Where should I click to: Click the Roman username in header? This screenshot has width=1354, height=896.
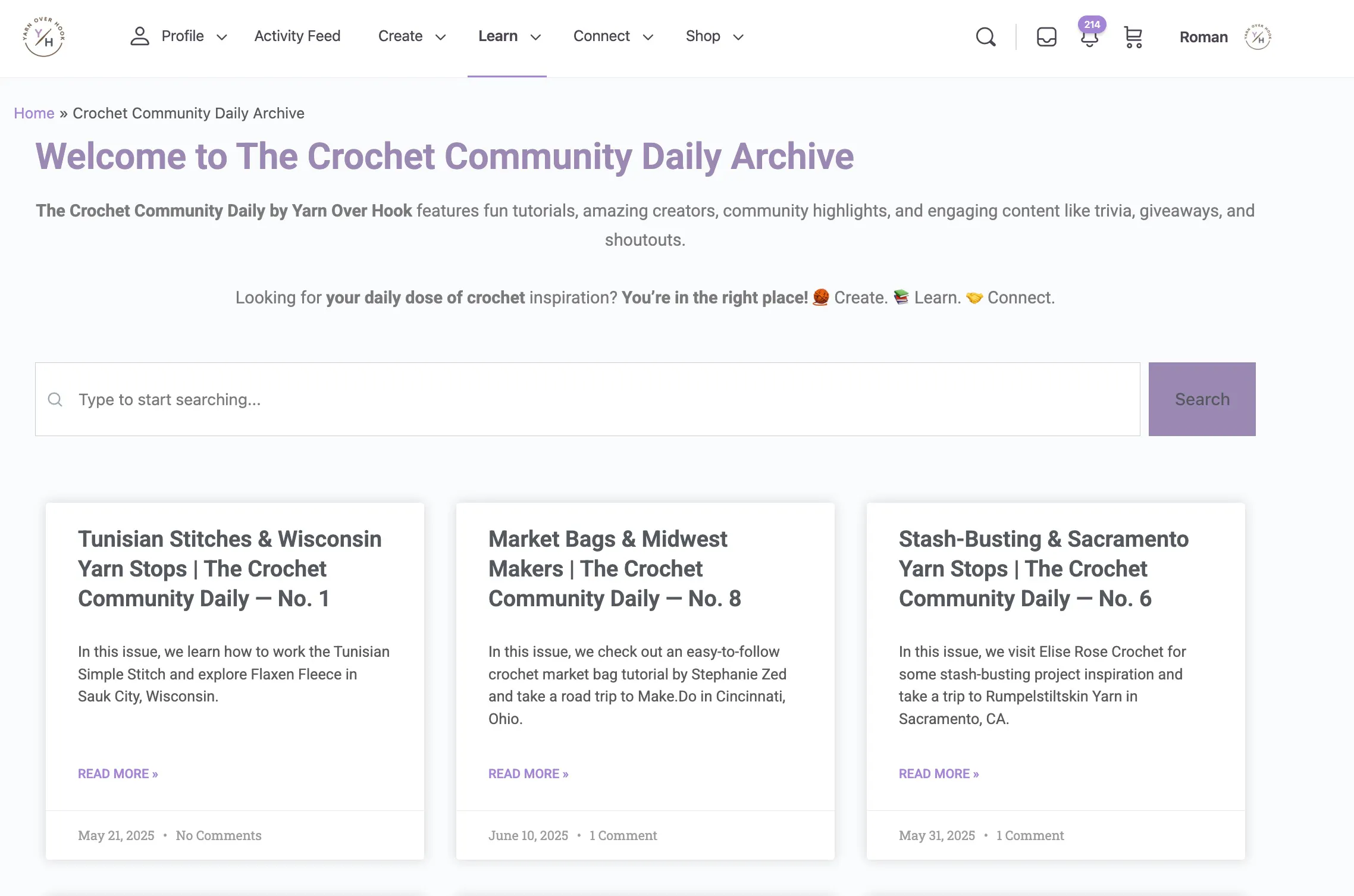tap(1203, 37)
